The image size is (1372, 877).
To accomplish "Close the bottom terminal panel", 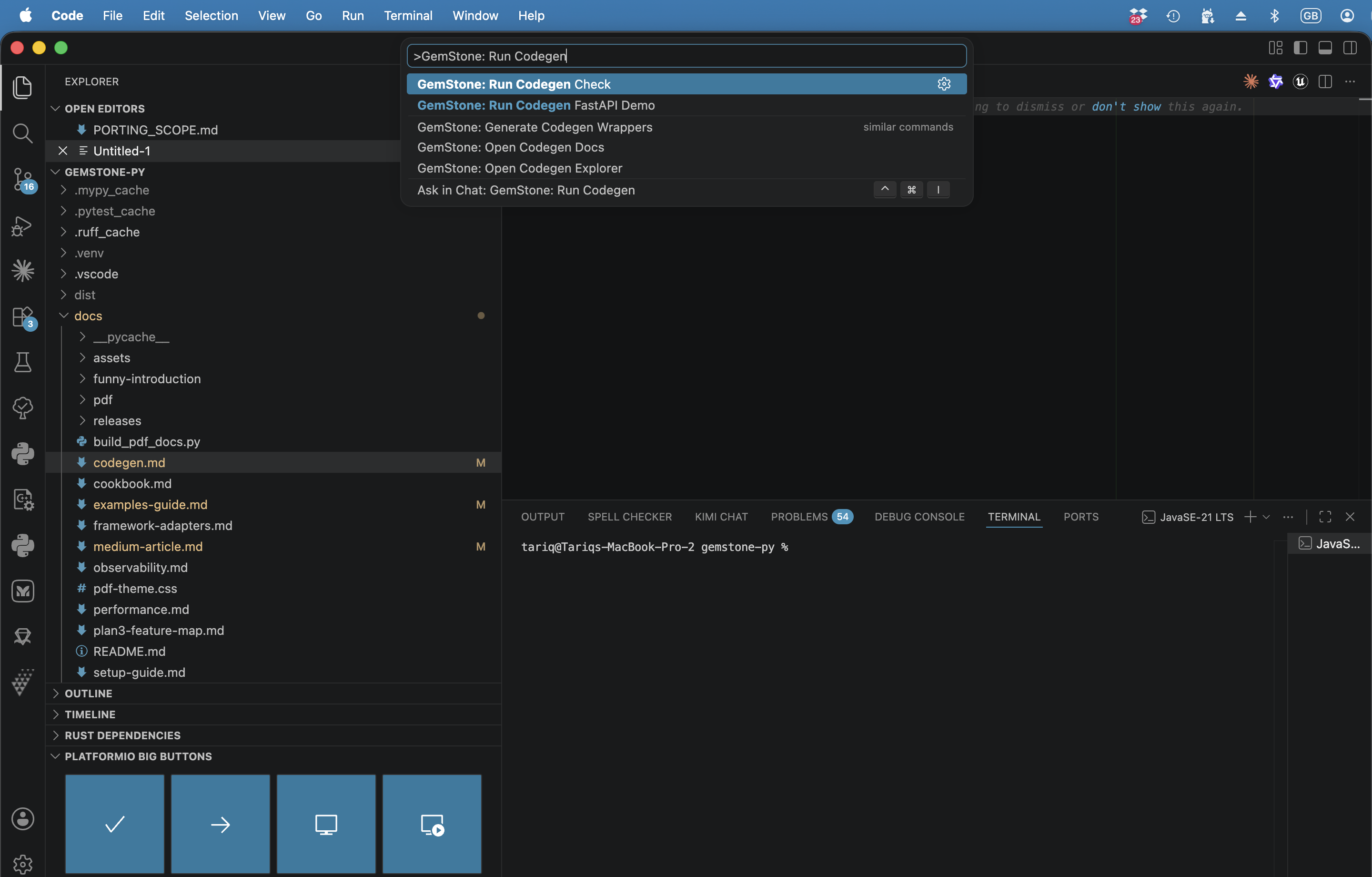I will (x=1350, y=517).
